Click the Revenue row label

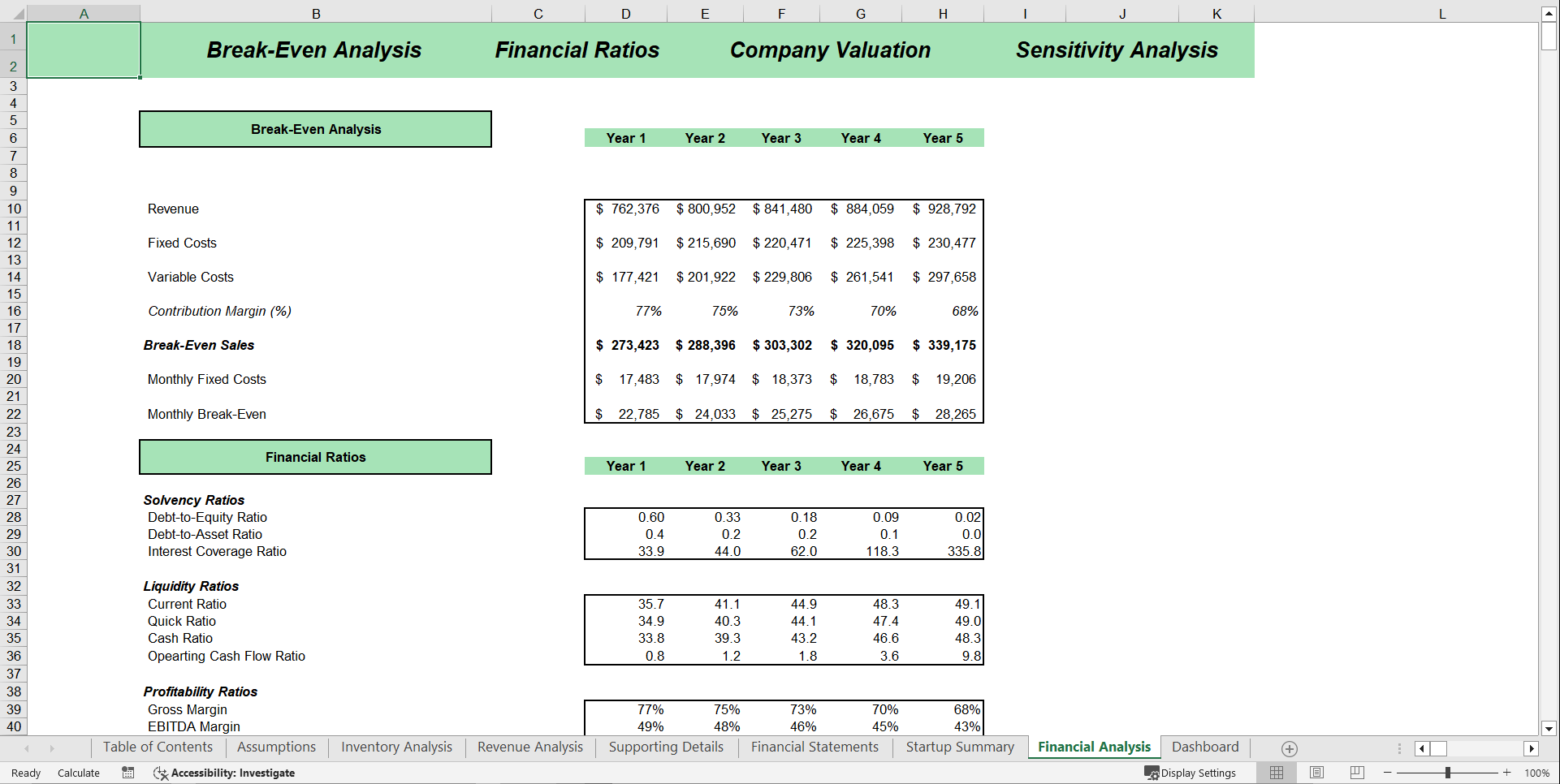coord(173,209)
